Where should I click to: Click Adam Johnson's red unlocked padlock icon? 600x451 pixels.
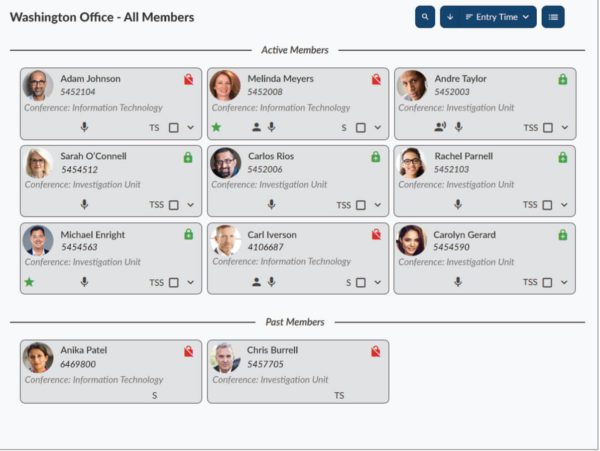coord(188,79)
